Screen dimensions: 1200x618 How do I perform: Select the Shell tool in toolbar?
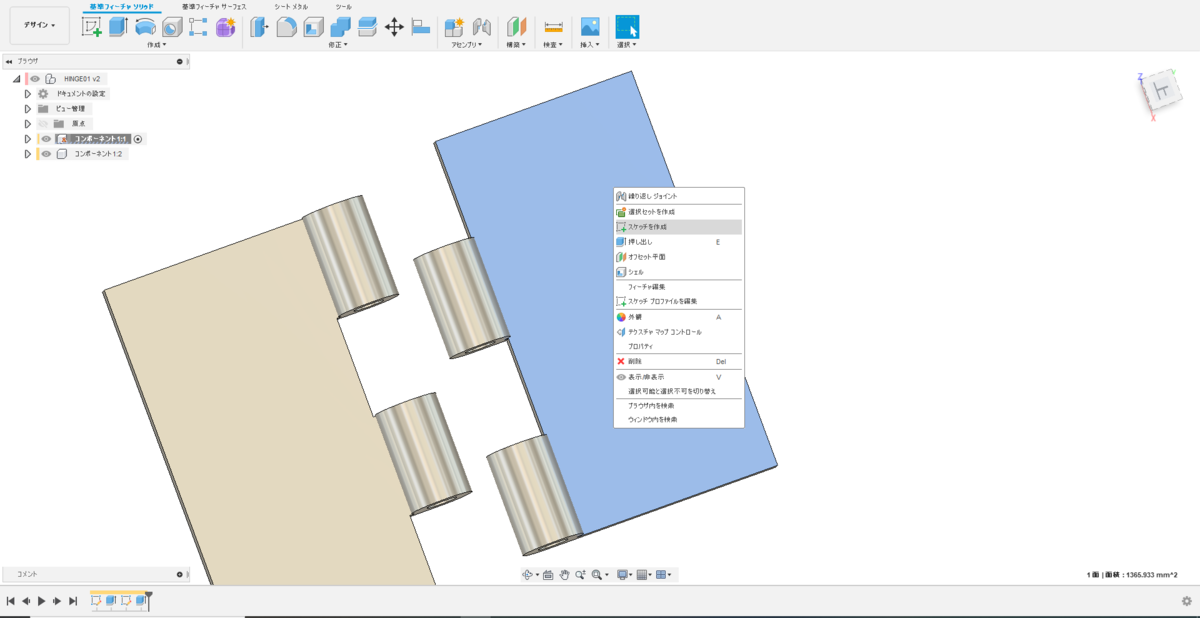(x=313, y=27)
